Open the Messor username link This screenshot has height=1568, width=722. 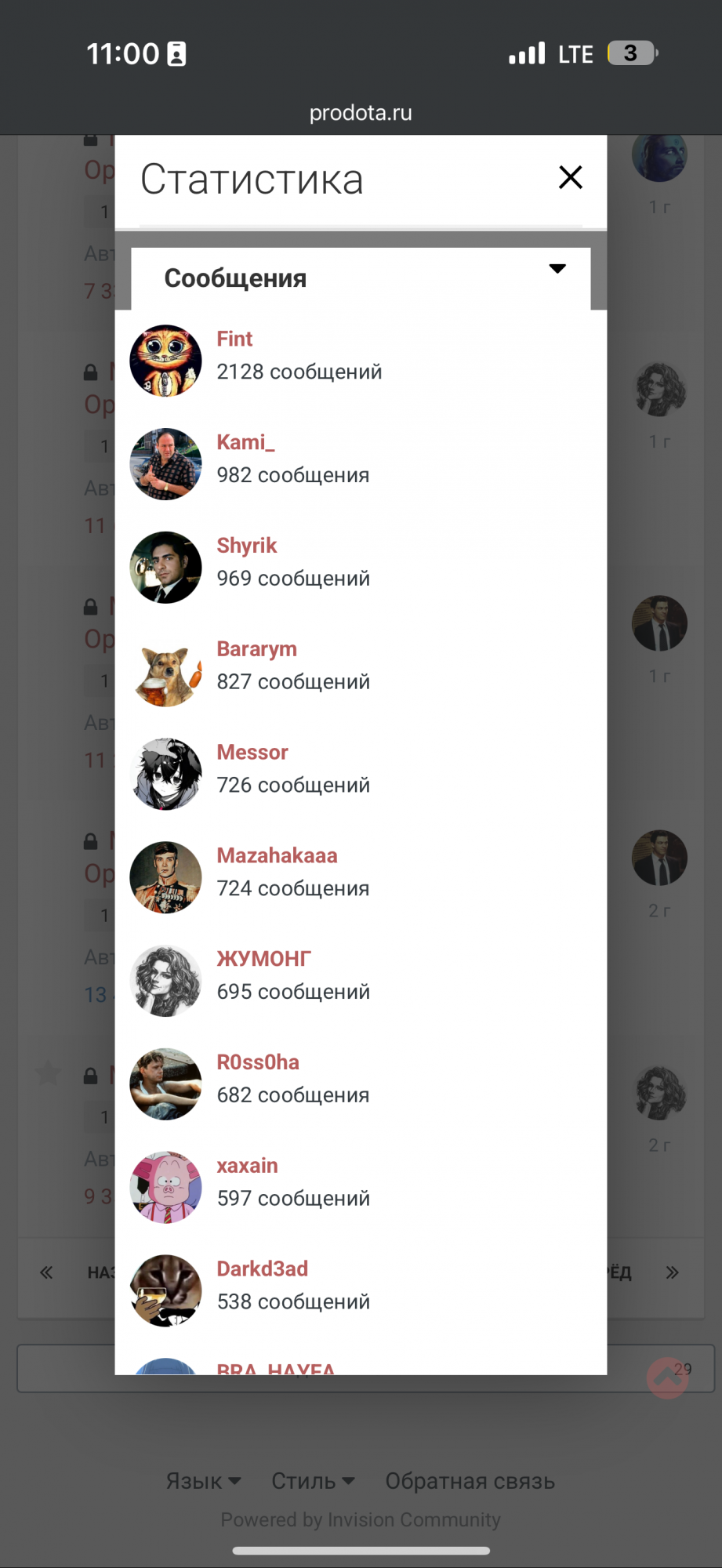[252, 753]
